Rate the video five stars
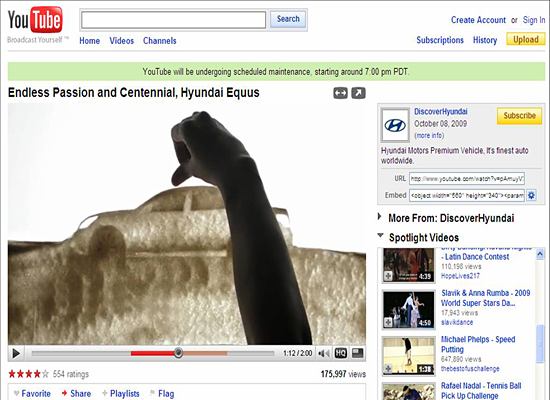The image size is (550, 400). [x=45, y=374]
